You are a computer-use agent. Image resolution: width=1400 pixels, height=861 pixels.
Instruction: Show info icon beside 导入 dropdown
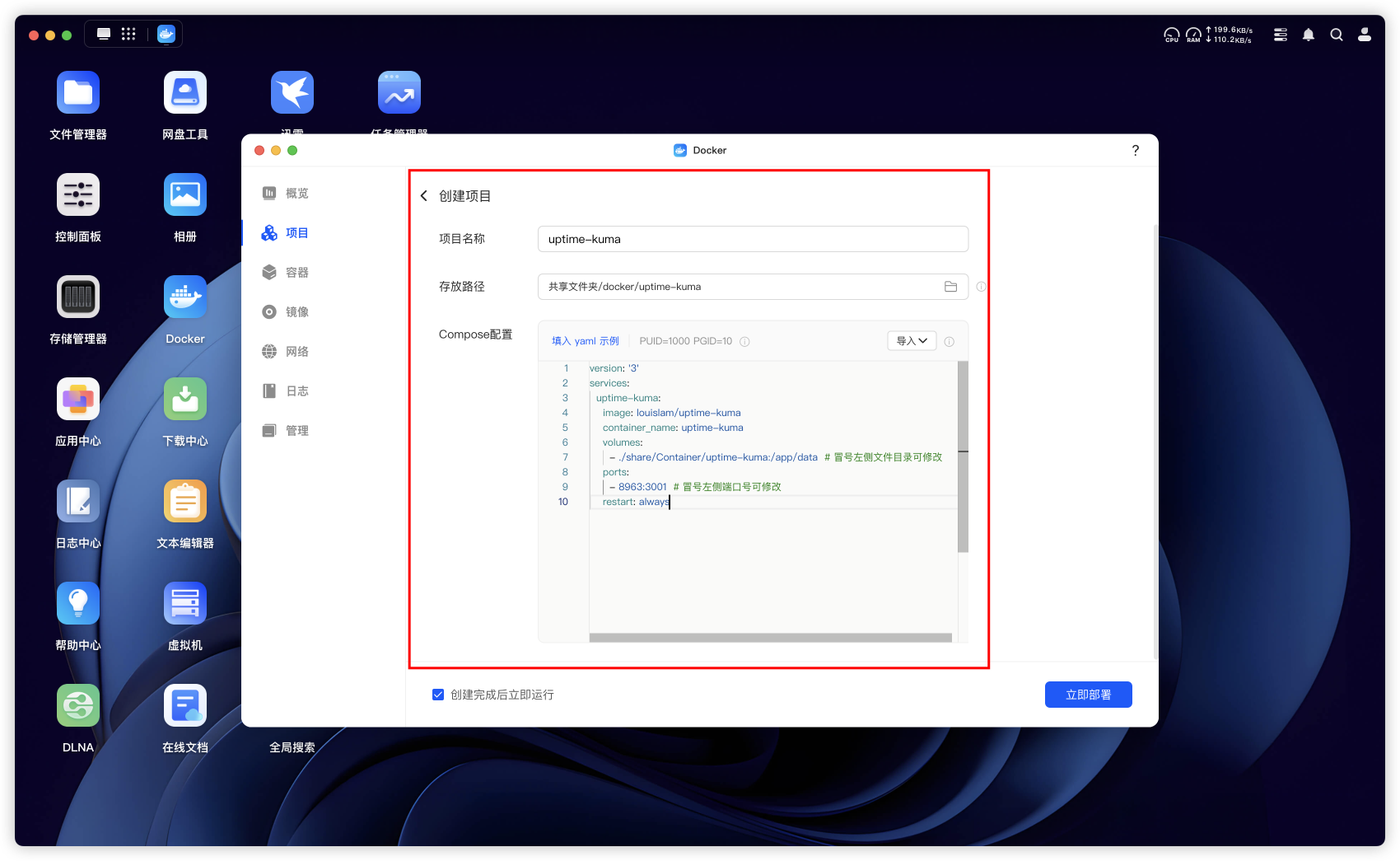click(x=950, y=341)
